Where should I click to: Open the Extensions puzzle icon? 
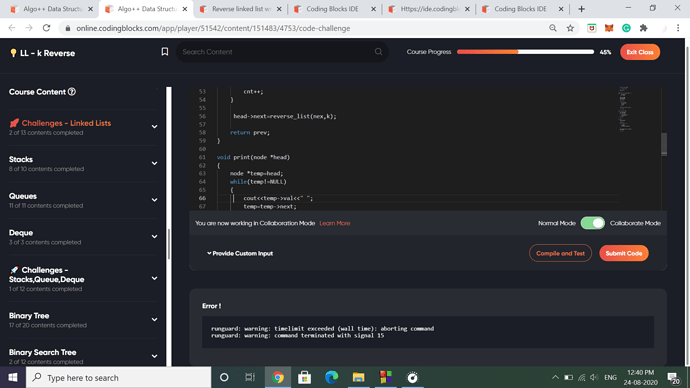pyautogui.click(x=643, y=28)
